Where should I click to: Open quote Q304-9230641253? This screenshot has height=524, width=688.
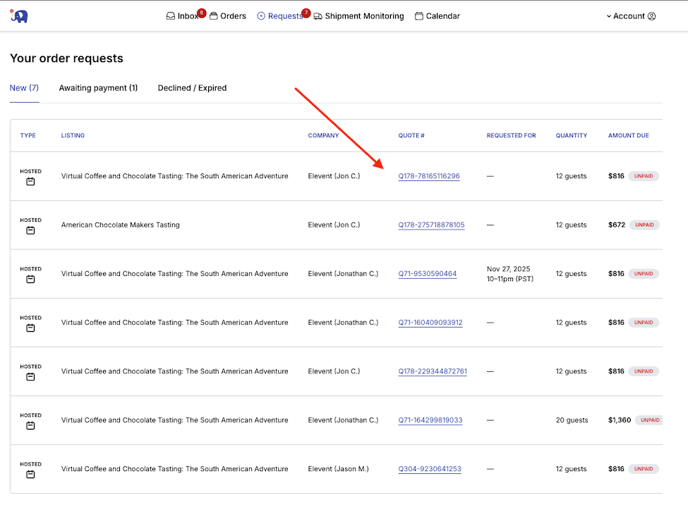[429, 469]
